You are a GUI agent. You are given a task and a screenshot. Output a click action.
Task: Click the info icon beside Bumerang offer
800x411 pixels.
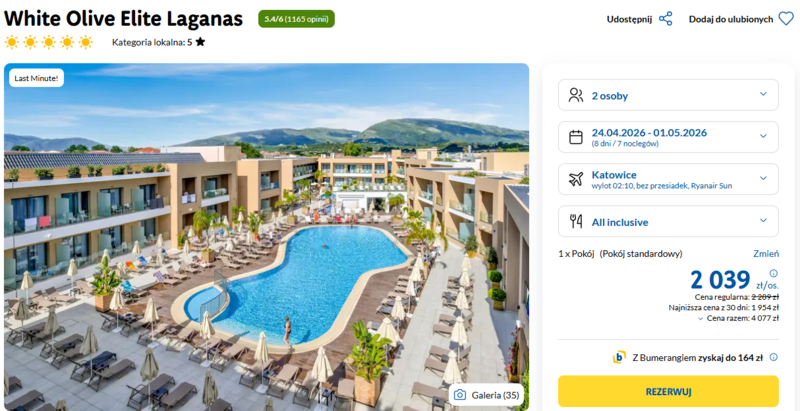coord(773,357)
